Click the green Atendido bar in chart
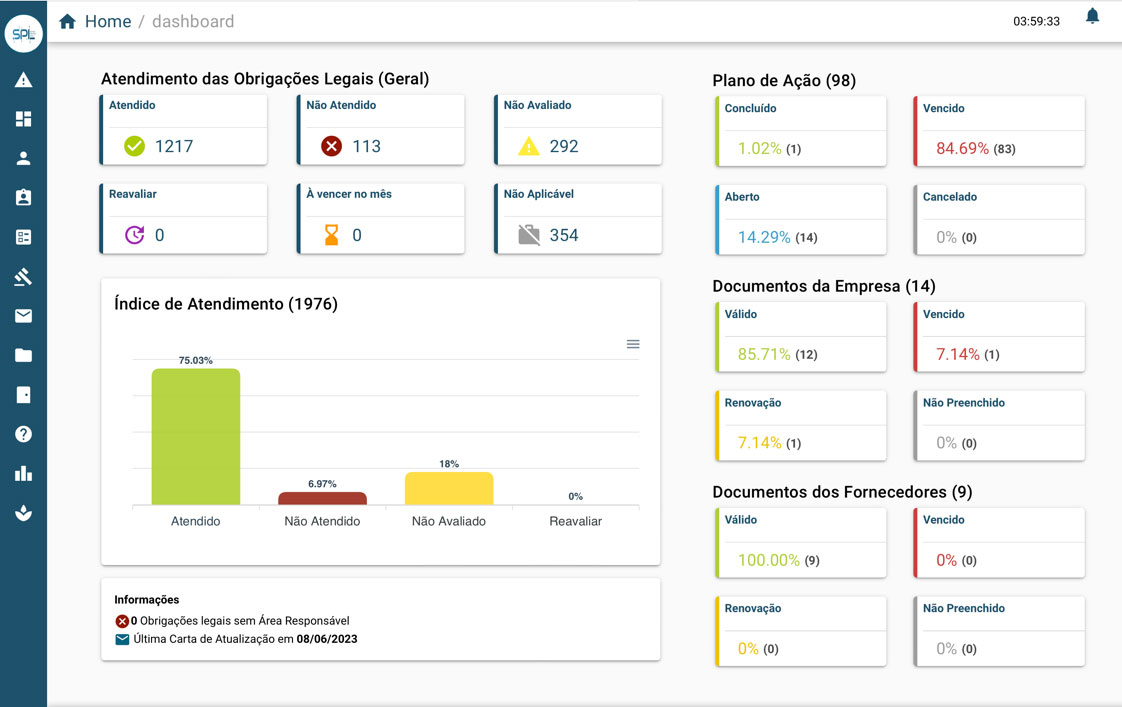Image resolution: width=1122 pixels, height=707 pixels. [x=195, y=437]
